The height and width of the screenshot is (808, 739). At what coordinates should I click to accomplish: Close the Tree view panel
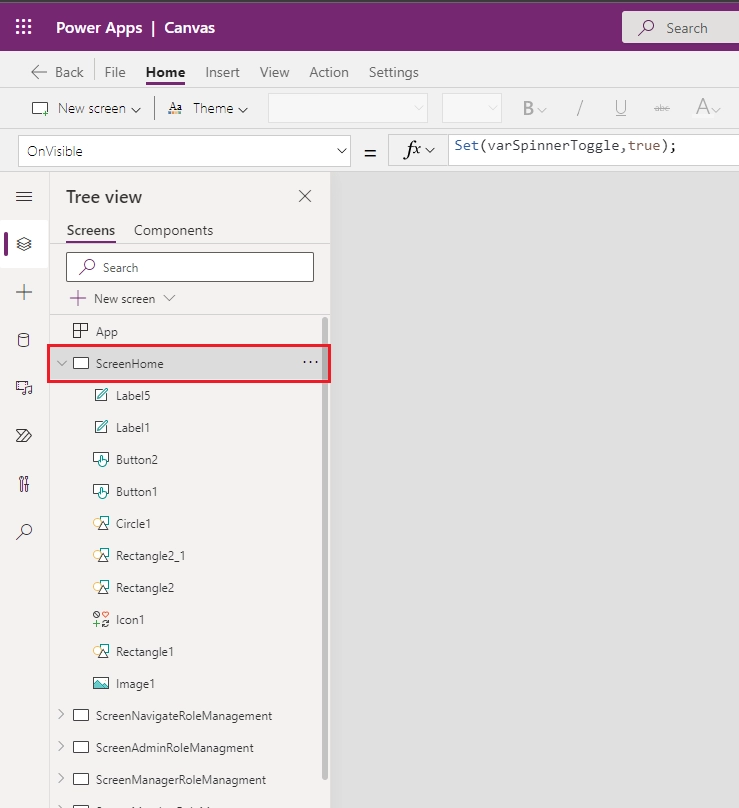[x=305, y=196]
